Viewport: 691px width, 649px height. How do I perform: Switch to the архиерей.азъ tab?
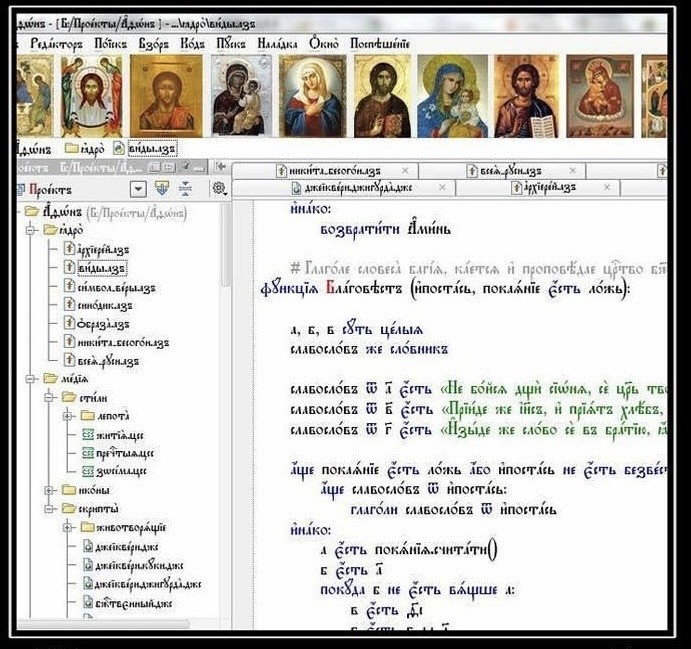tap(543, 188)
